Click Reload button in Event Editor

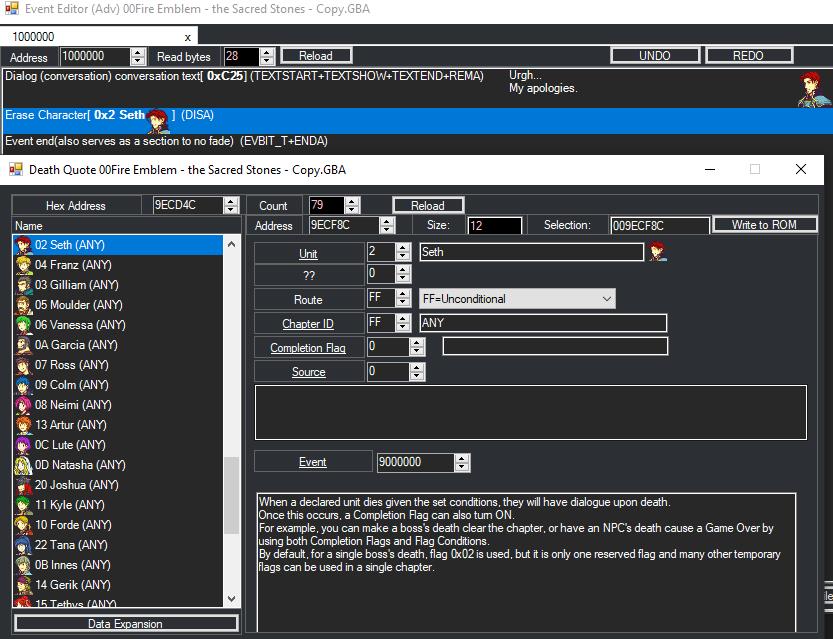(x=316, y=56)
